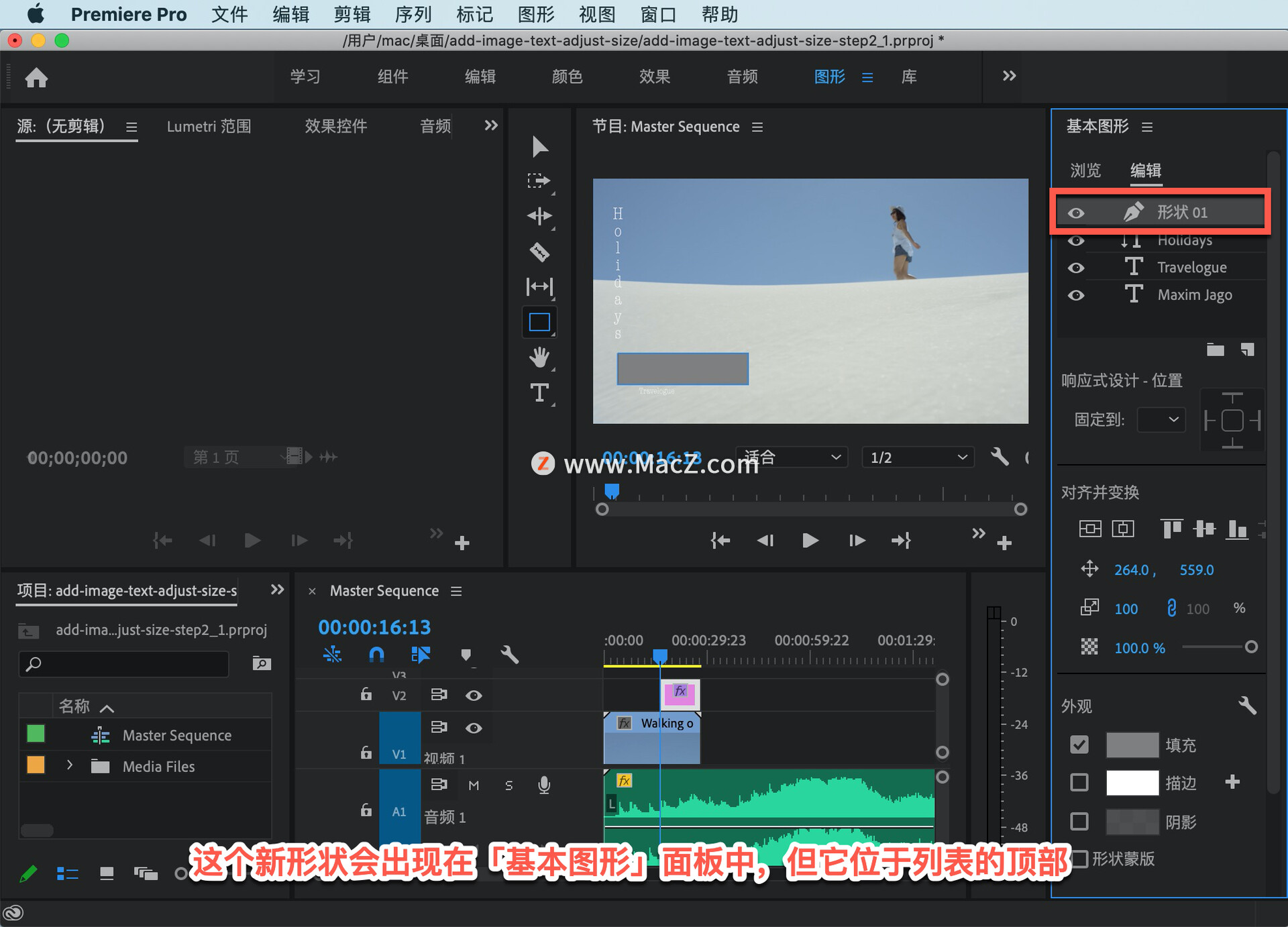
Task: Enable the 描边 stroke checkbox
Action: click(1079, 782)
